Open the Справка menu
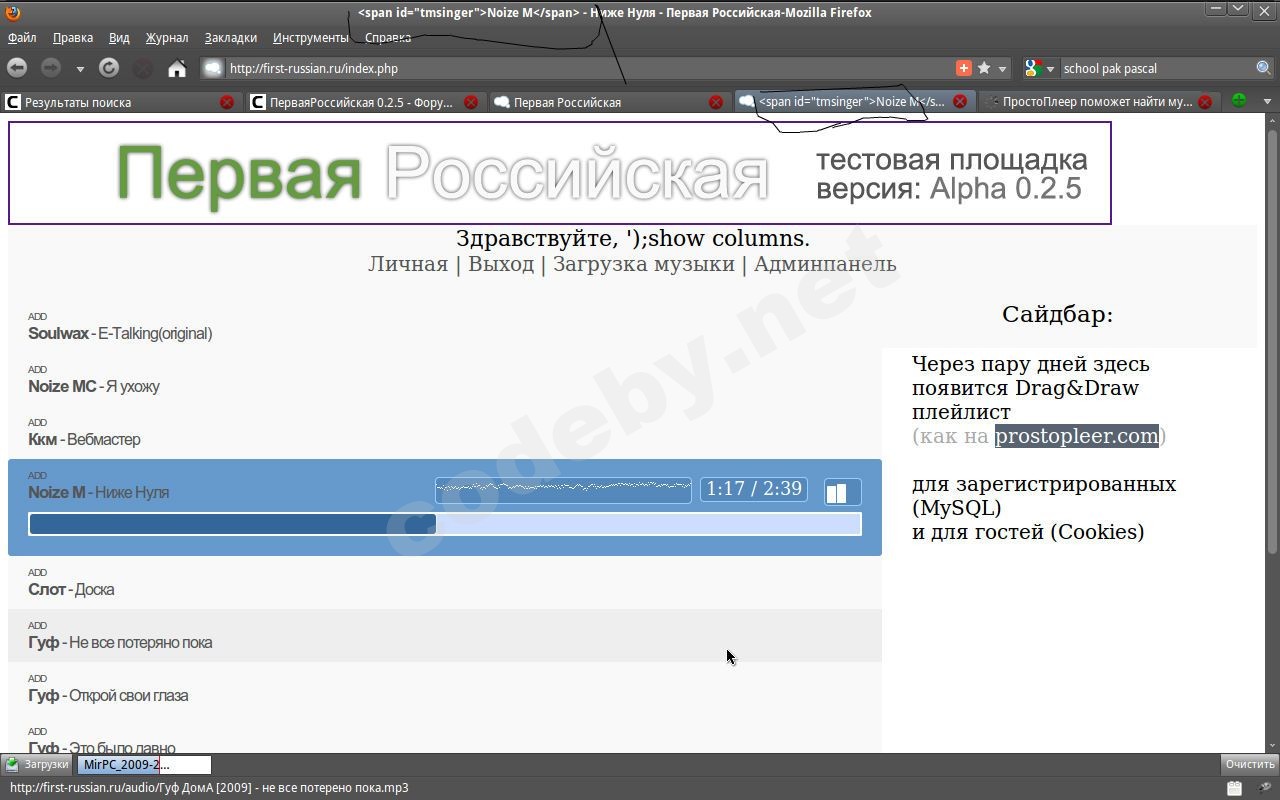Viewport: 1280px width, 800px height. [388, 38]
